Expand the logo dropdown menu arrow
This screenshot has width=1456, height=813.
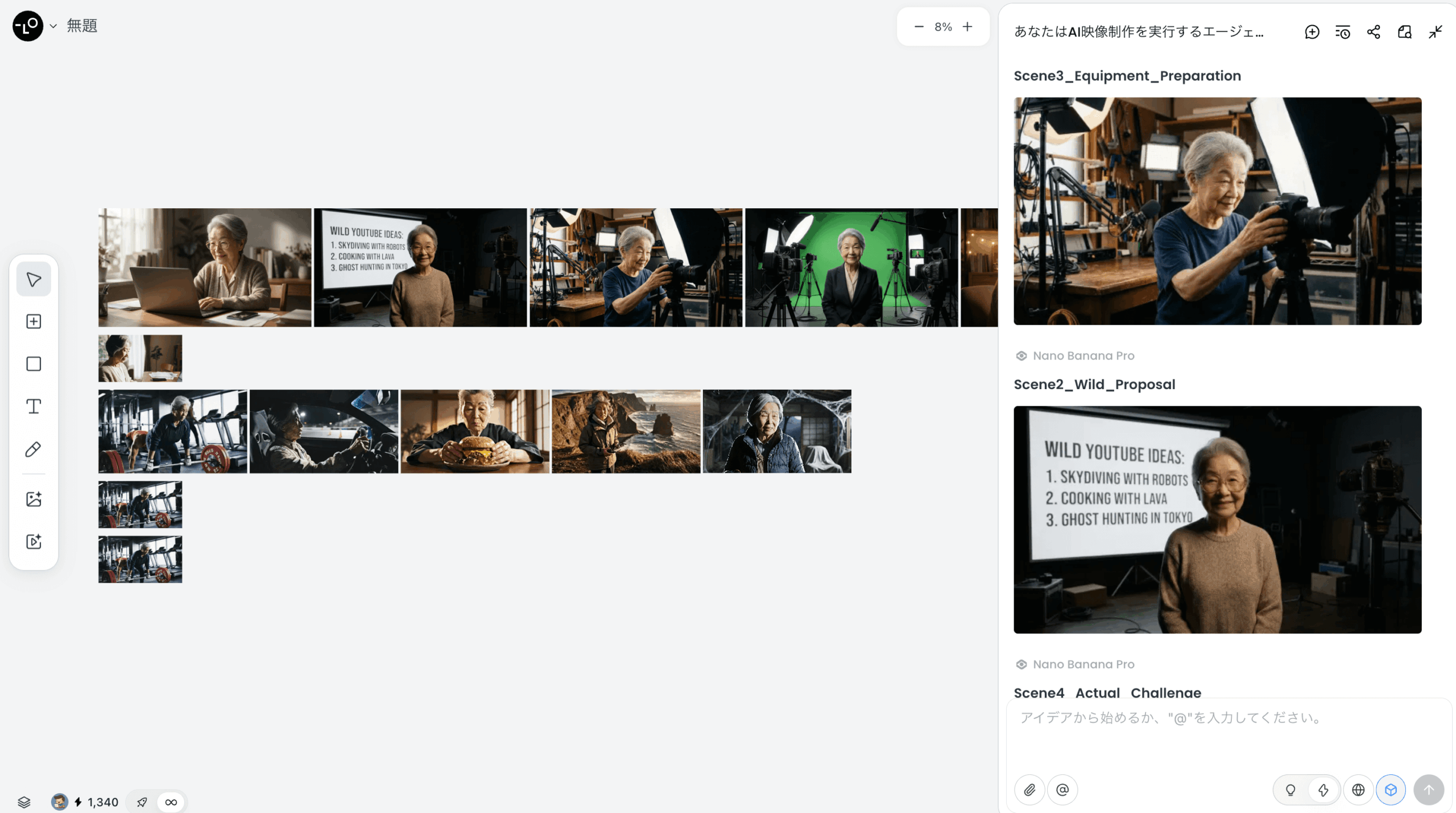[x=53, y=26]
